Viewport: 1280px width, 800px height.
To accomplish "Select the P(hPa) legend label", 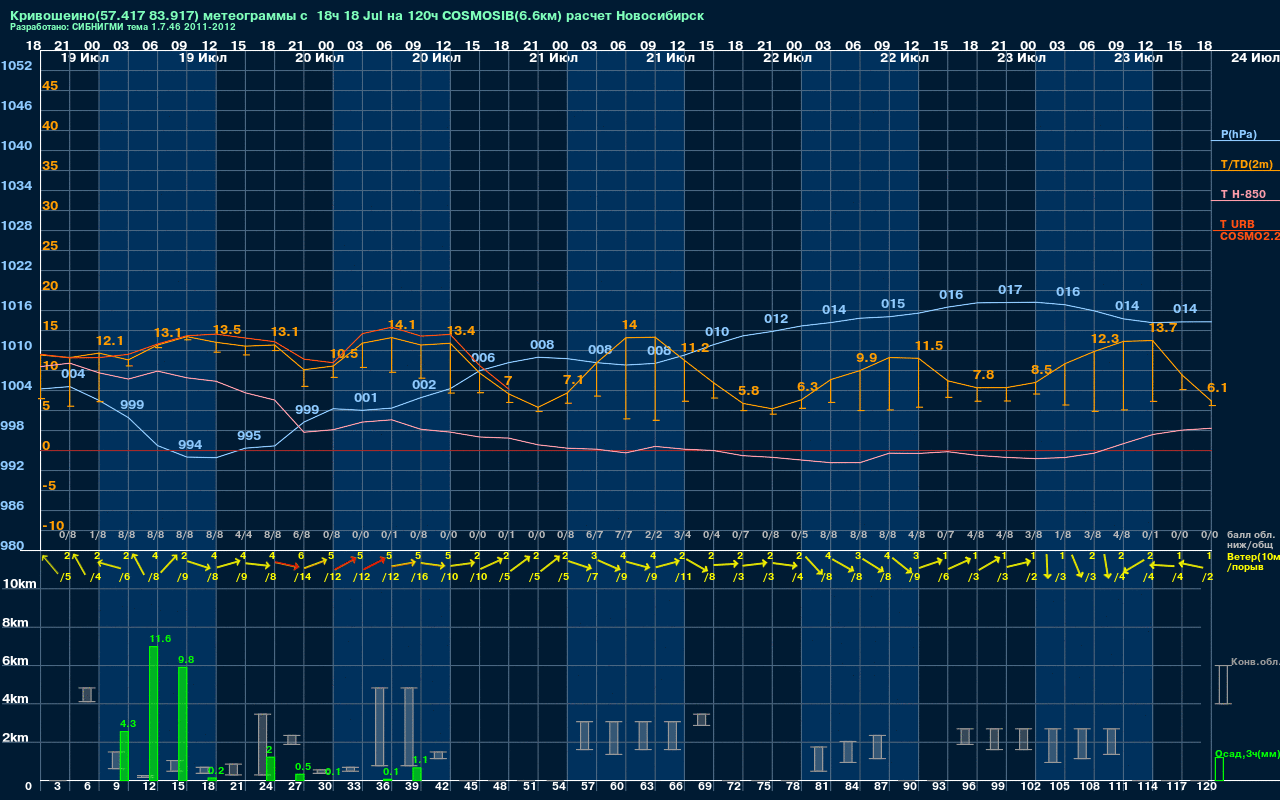I will [x=1239, y=134].
